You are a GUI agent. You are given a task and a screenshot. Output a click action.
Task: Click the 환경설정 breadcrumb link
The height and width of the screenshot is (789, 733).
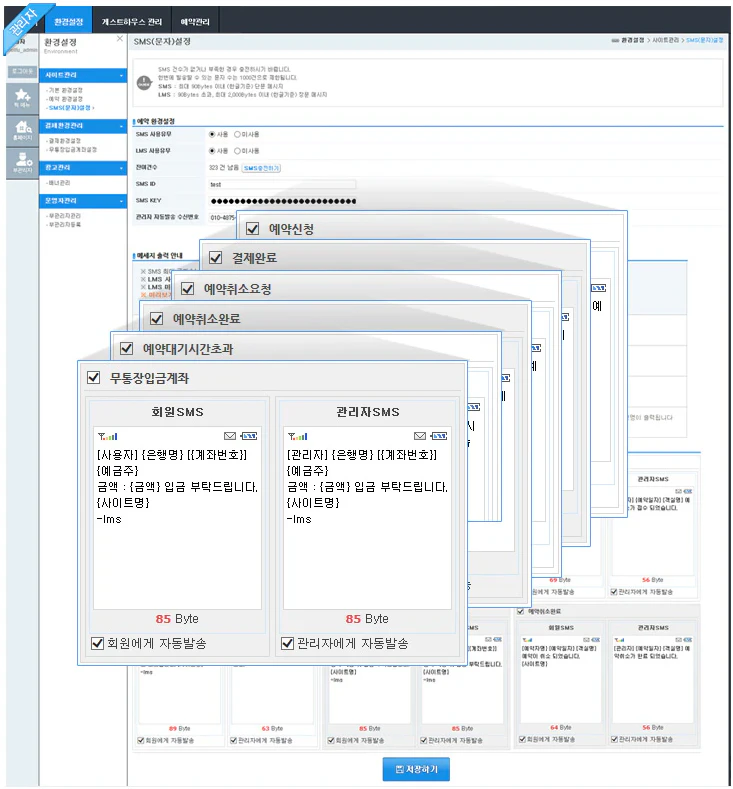click(x=632, y=40)
